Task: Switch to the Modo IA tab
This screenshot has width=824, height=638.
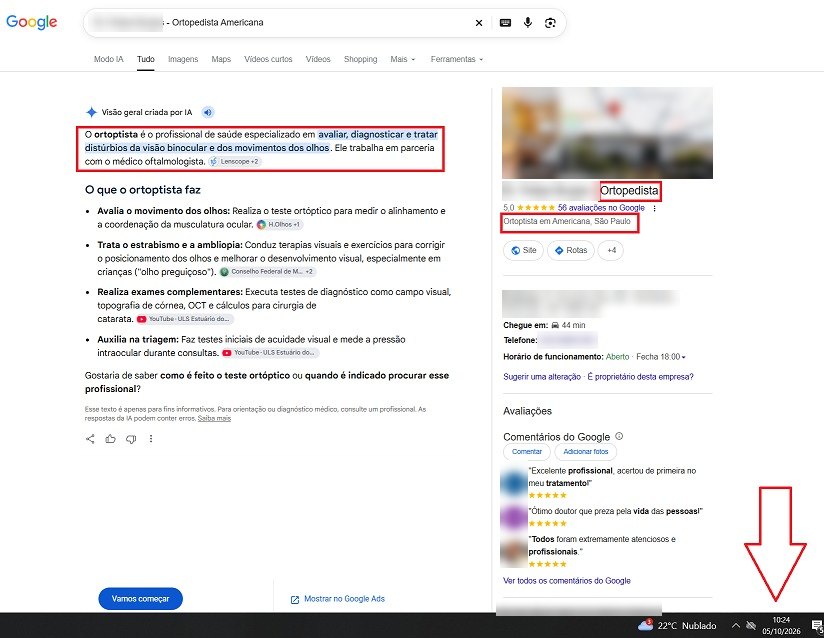Action: 109,59
